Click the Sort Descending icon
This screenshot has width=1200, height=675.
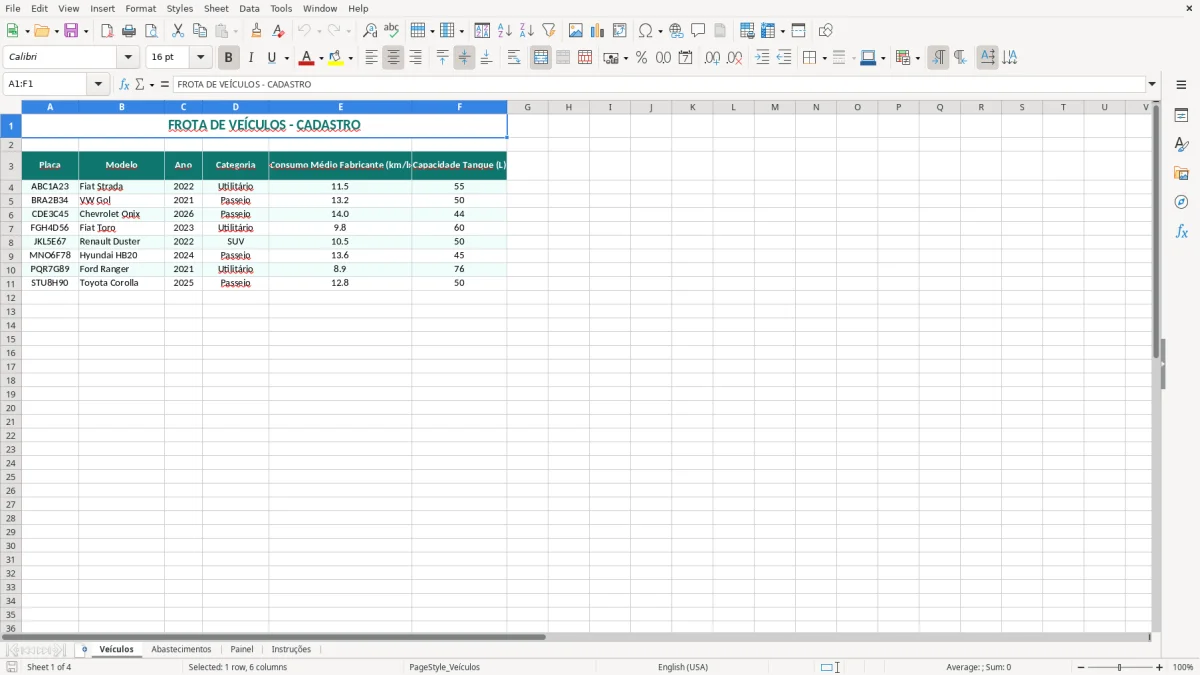click(x=527, y=31)
